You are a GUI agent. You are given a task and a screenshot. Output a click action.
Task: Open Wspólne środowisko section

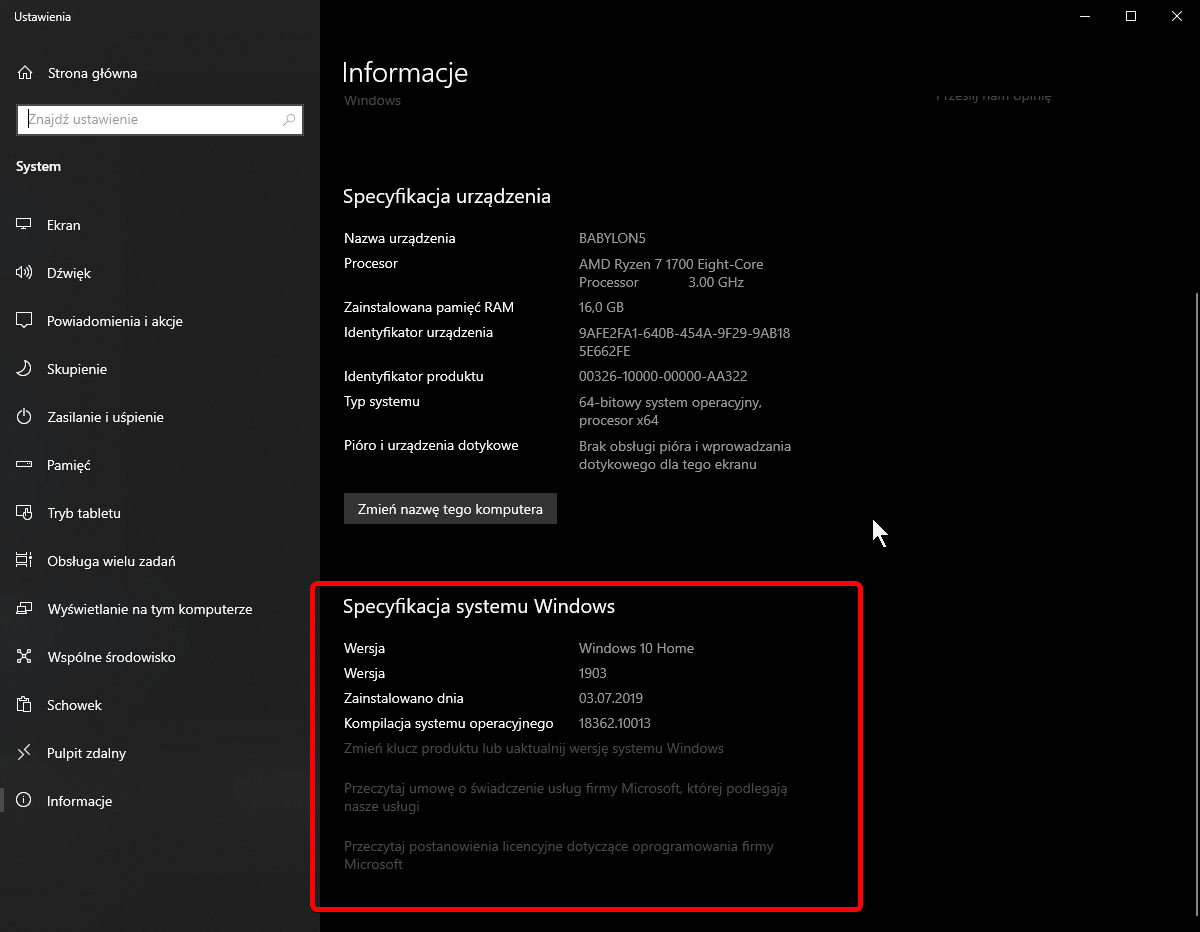pyautogui.click(x=111, y=657)
